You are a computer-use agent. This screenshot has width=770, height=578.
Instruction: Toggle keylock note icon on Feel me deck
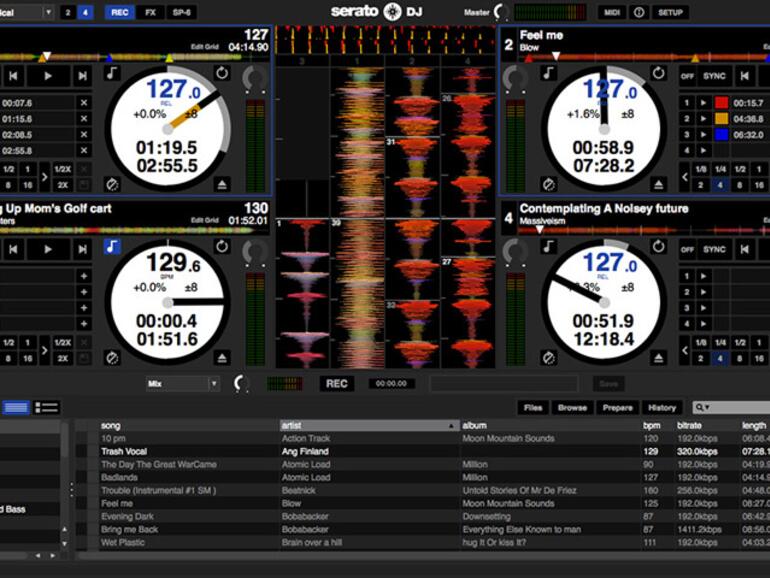coord(547,73)
